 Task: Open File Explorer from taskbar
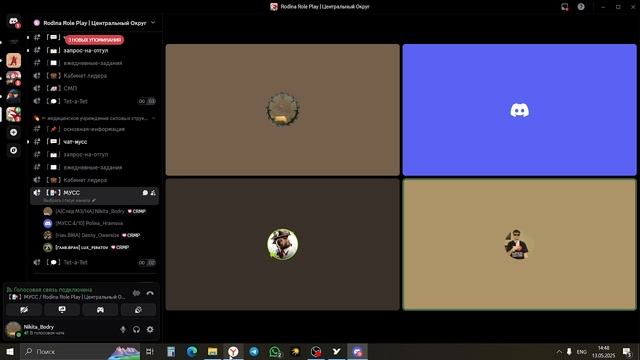[213, 351]
